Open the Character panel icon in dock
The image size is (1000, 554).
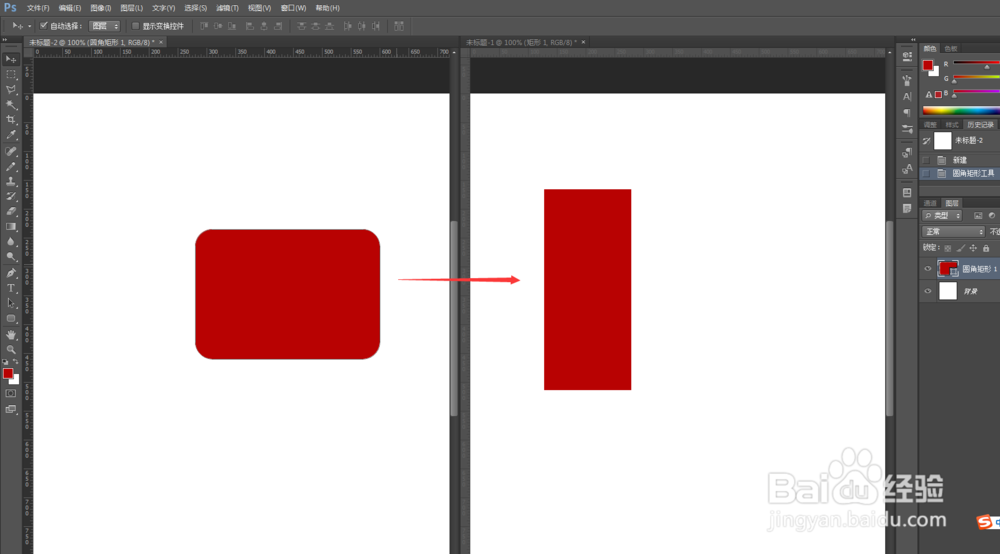tap(907, 96)
